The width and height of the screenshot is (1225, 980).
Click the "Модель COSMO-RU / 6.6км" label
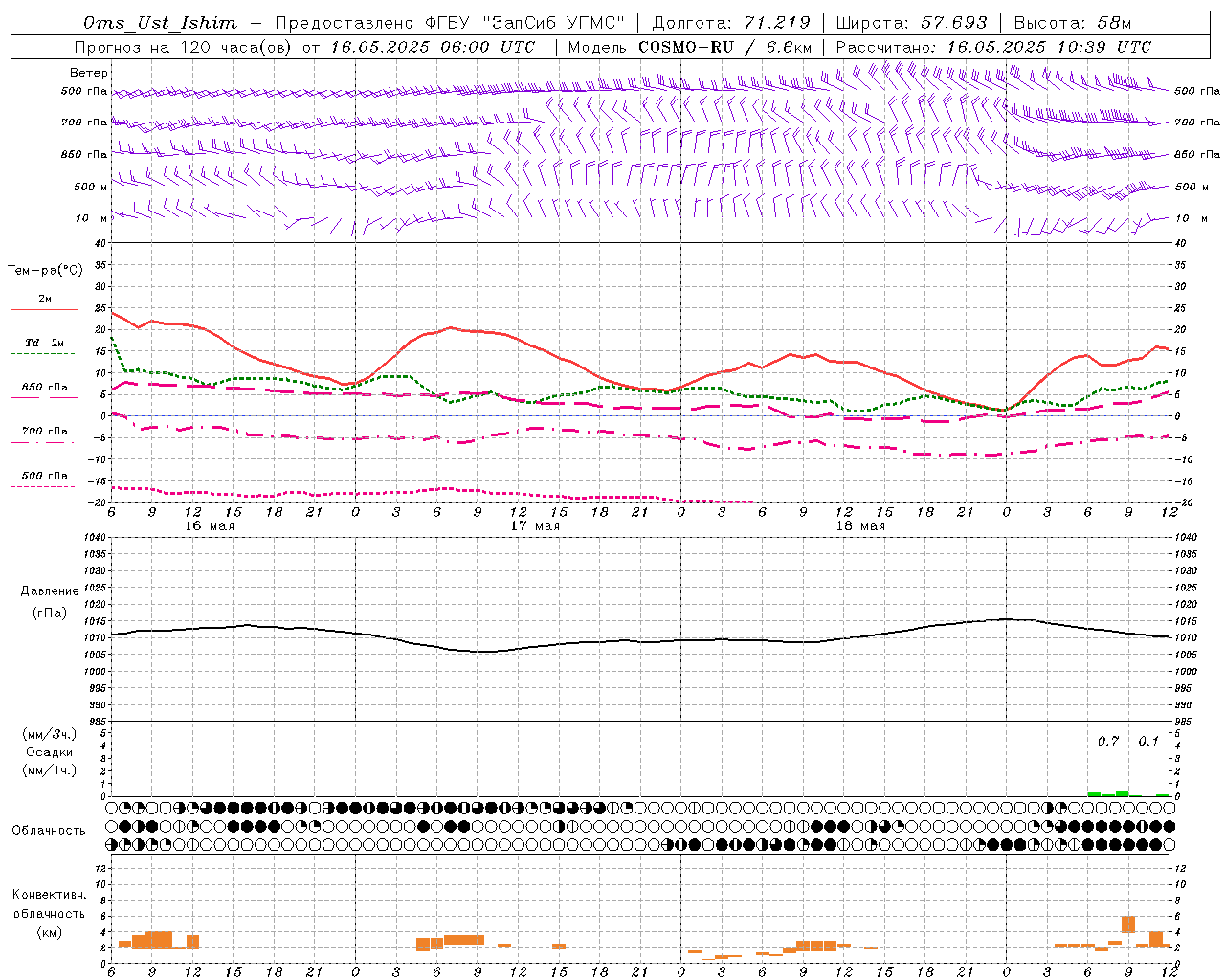click(689, 47)
